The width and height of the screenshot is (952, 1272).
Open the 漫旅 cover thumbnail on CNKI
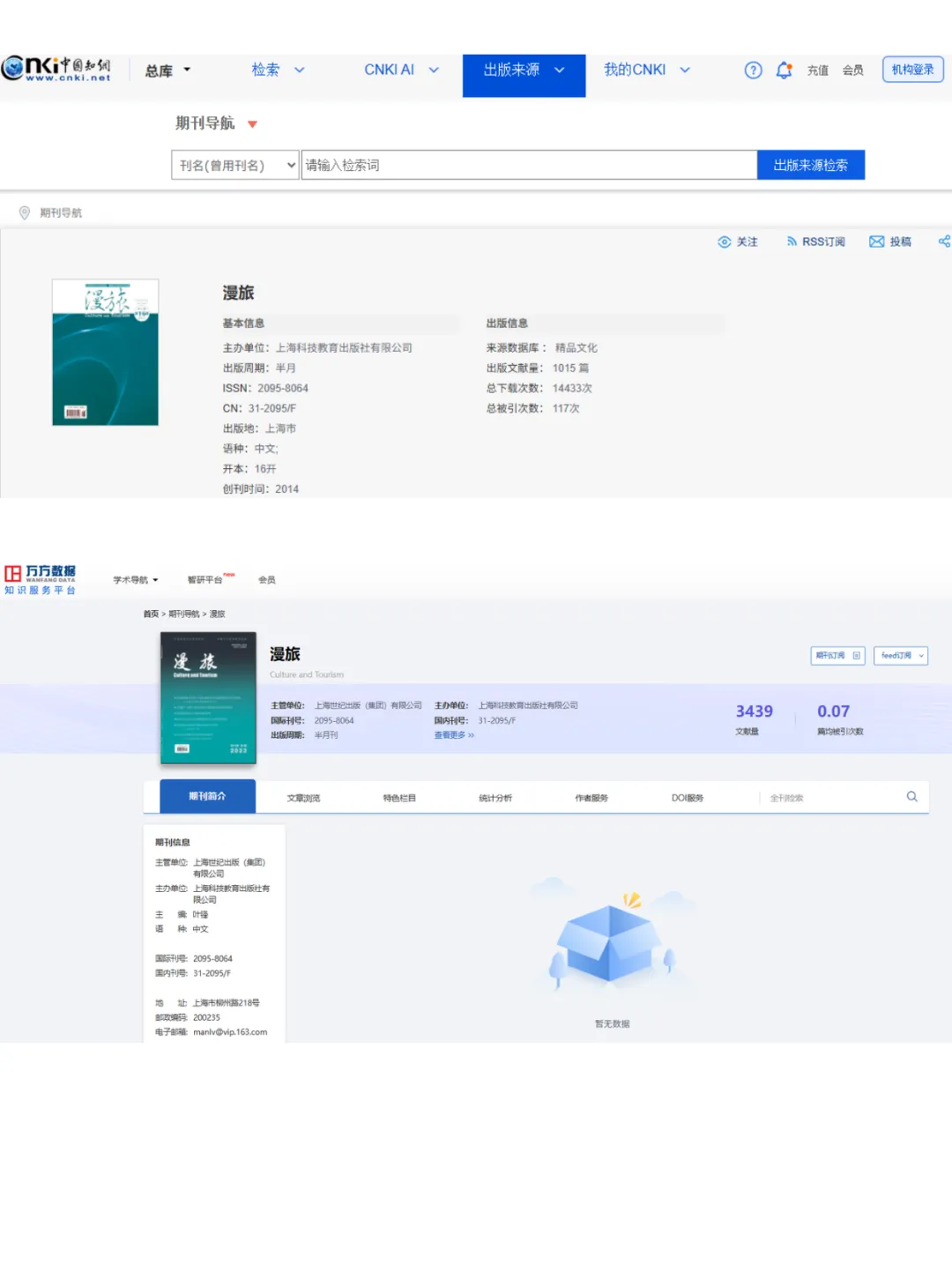click(x=105, y=353)
